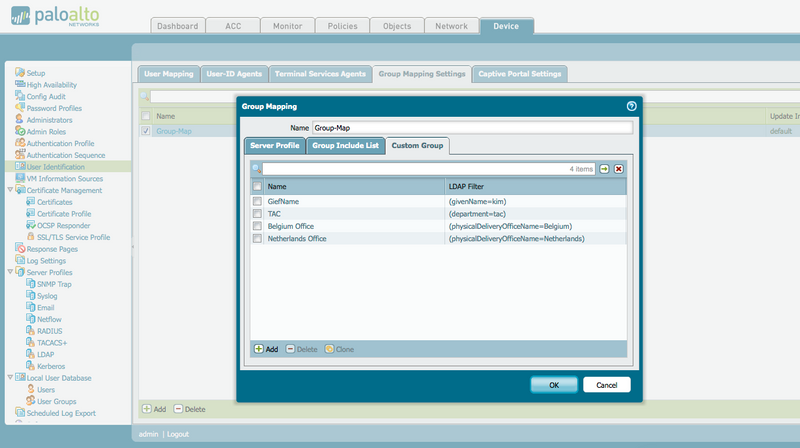Click the green arrow icon beside the search field
The height and width of the screenshot is (448, 800).
click(604, 170)
